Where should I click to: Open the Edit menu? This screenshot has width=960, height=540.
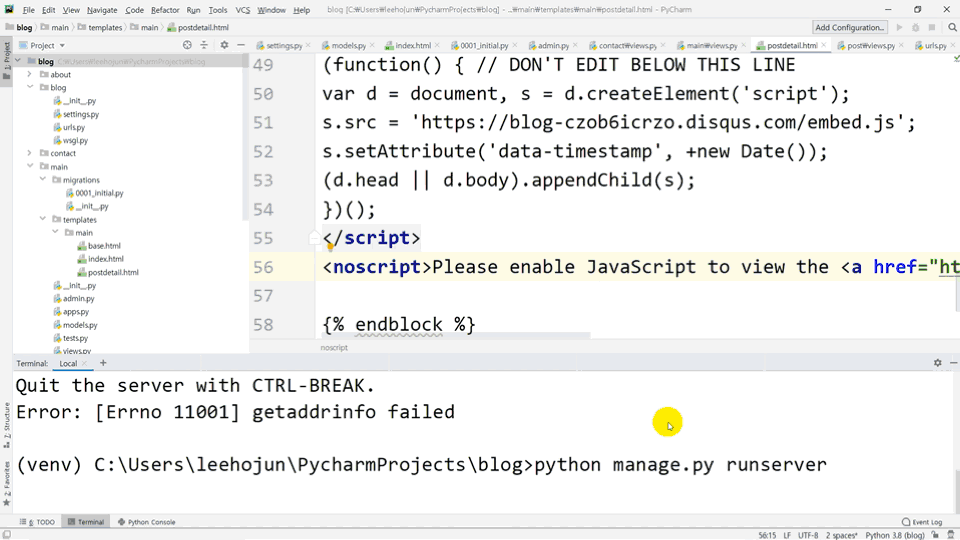pyautogui.click(x=48, y=10)
